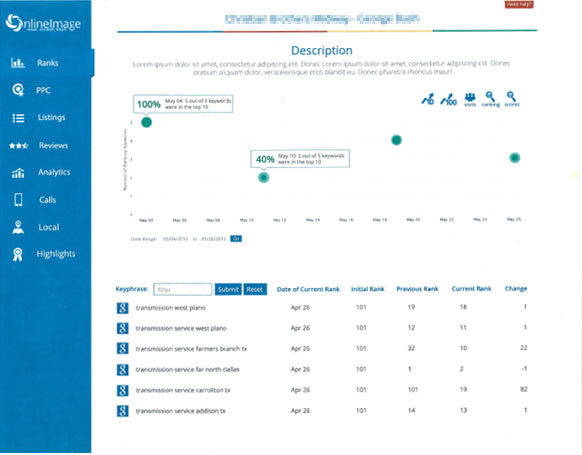Click the OnlineImage logo
582x455 pixels.
(x=43, y=23)
